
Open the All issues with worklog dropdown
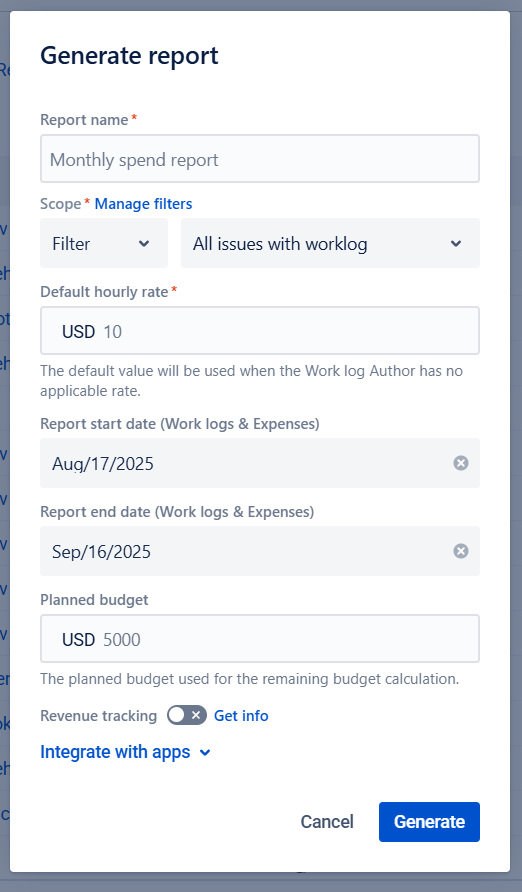[x=330, y=243]
